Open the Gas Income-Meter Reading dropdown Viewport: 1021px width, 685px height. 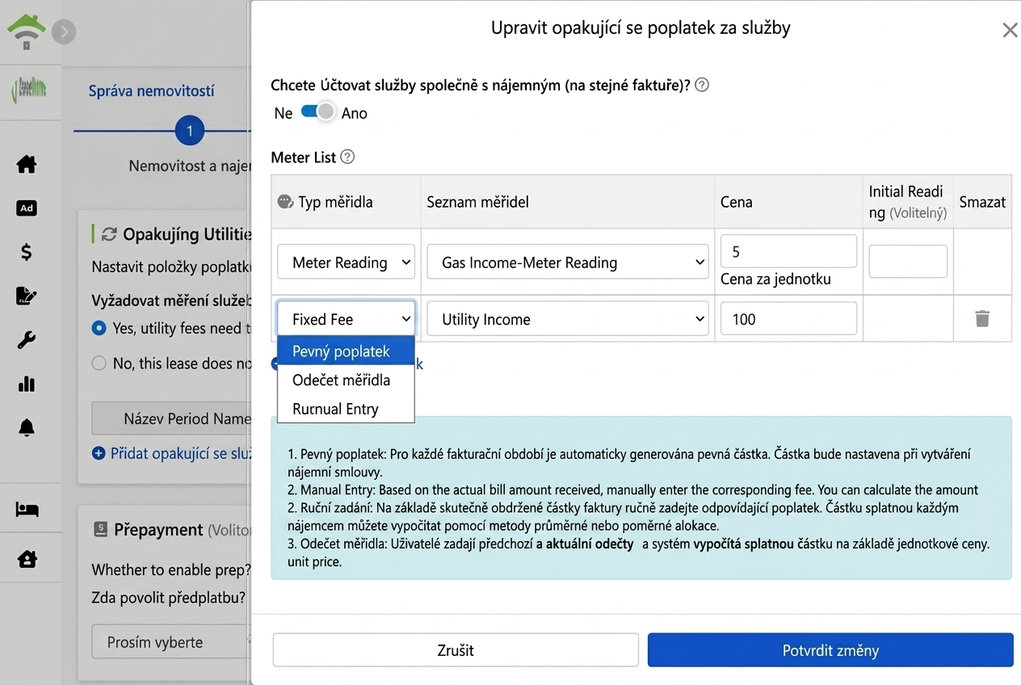click(567, 262)
